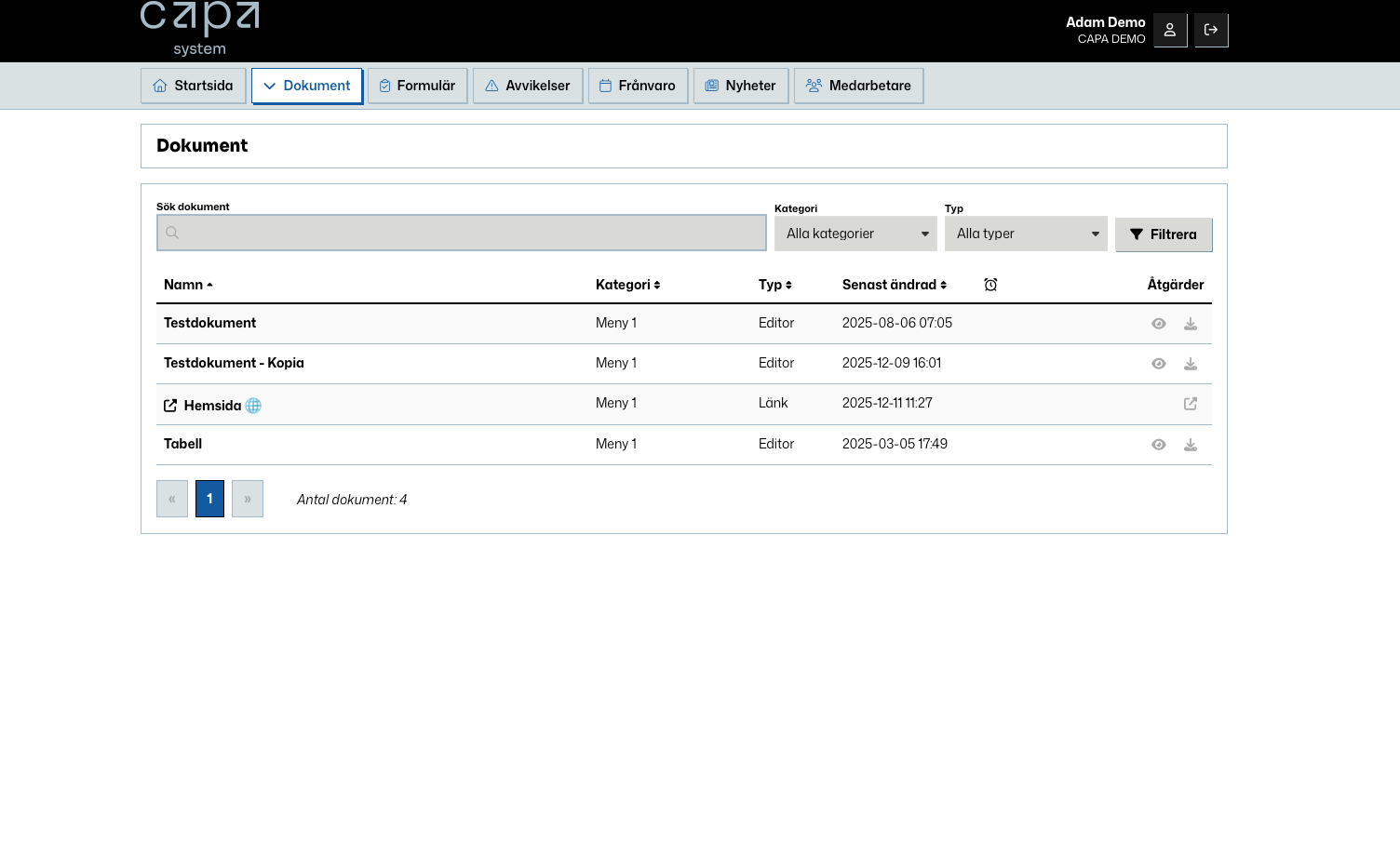Download the Testdokument file
Viewport: 1400px width, 856px height.
[1190, 324]
